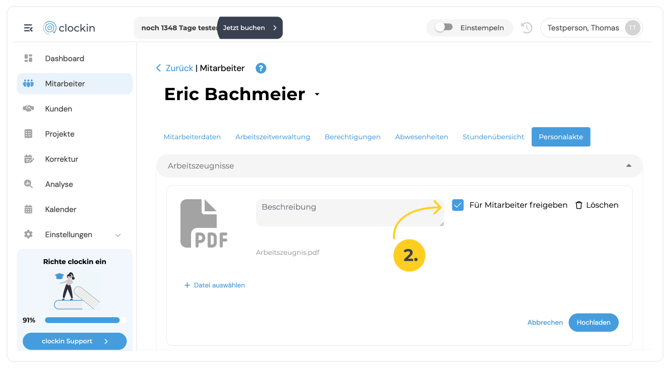Click the plus icon beside Datei auswählen
Viewport: 670px width, 368px height.
coord(187,285)
